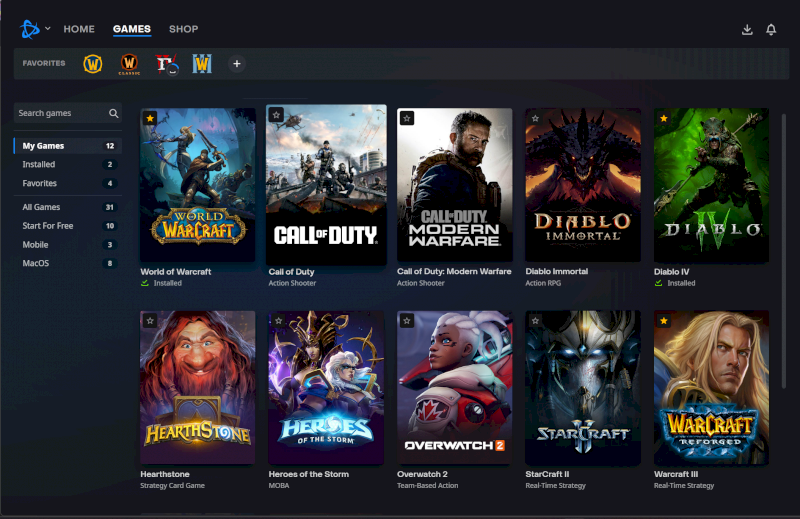Unfavorite World of Warcraft star
This screenshot has height=519, width=800.
150,118
